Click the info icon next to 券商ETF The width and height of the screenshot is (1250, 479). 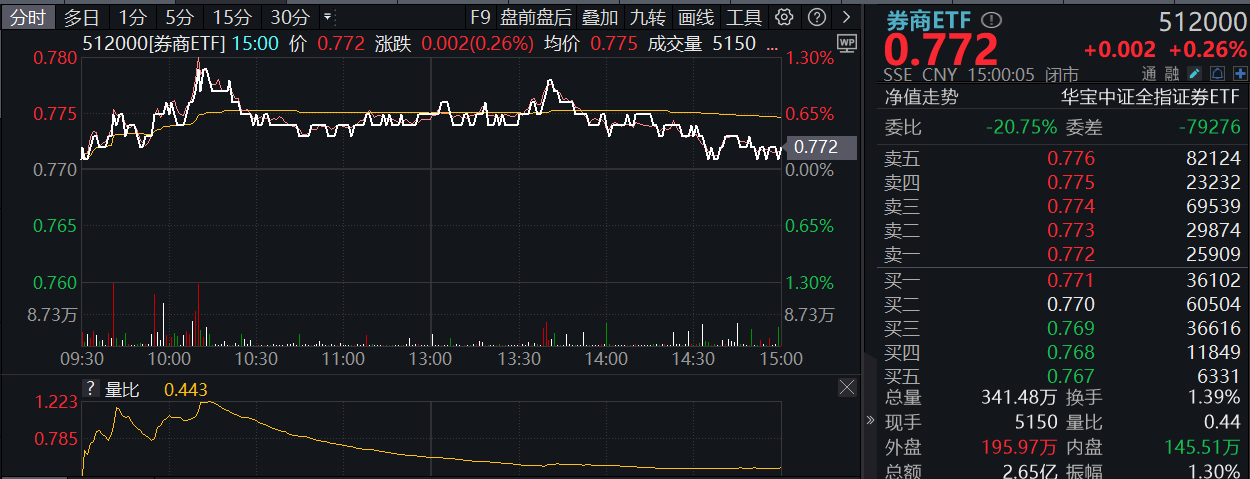(991, 21)
